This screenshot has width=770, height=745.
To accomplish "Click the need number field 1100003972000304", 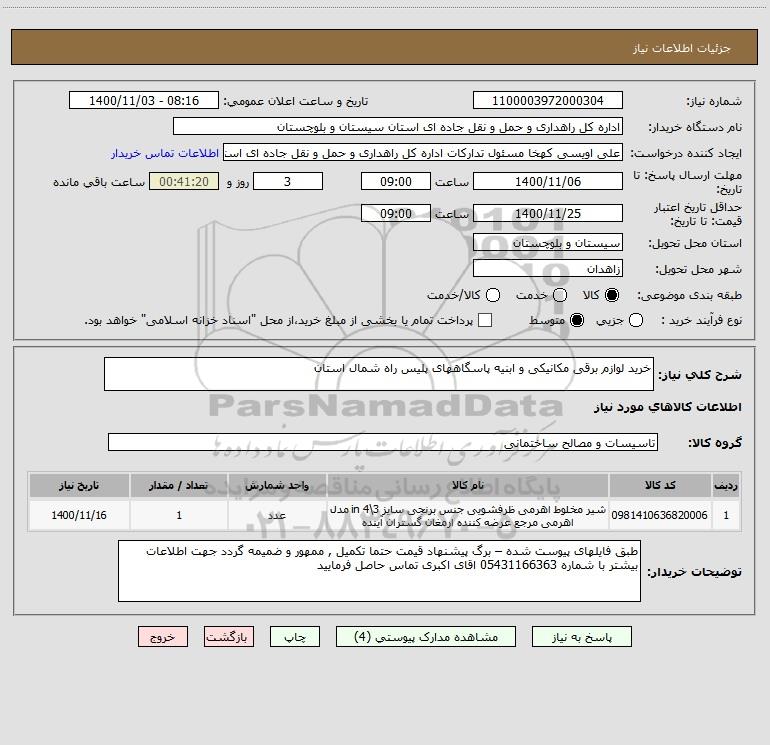I will [x=548, y=101].
